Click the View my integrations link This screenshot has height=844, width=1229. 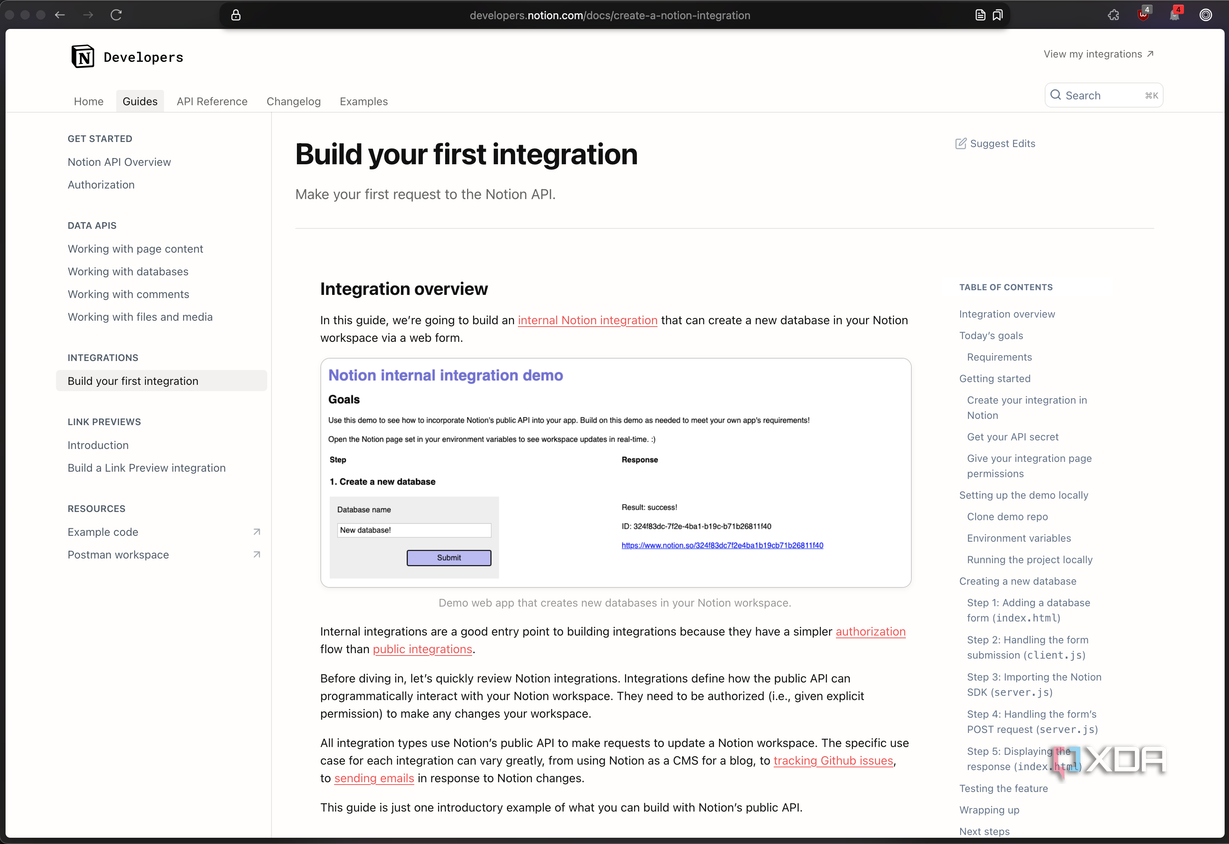[1098, 54]
